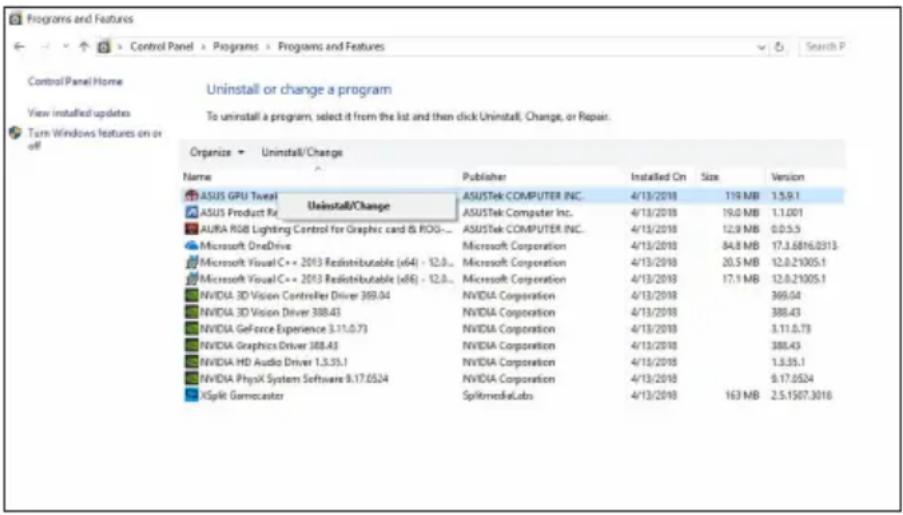
Task: Open Turn Windows features on or off
Action: 95,139
